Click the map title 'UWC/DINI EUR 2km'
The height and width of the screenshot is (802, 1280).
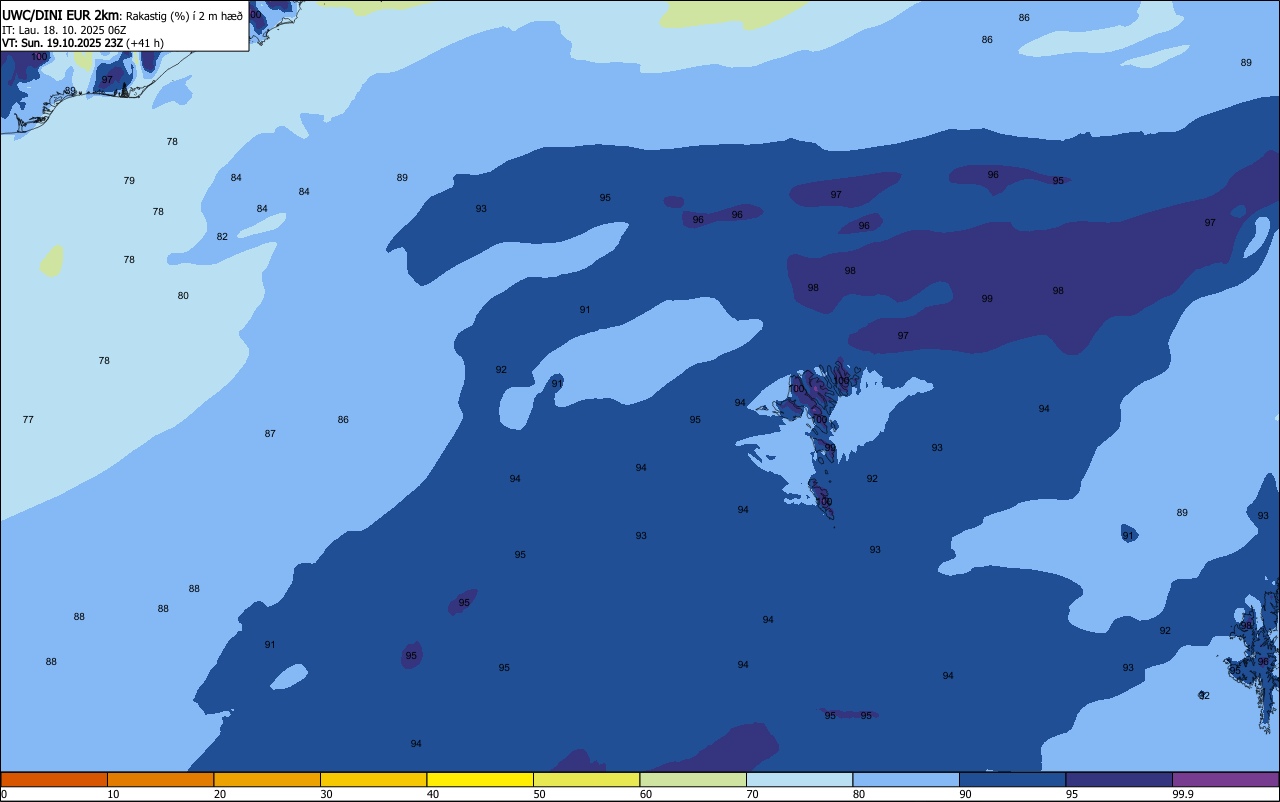tap(60, 15)
